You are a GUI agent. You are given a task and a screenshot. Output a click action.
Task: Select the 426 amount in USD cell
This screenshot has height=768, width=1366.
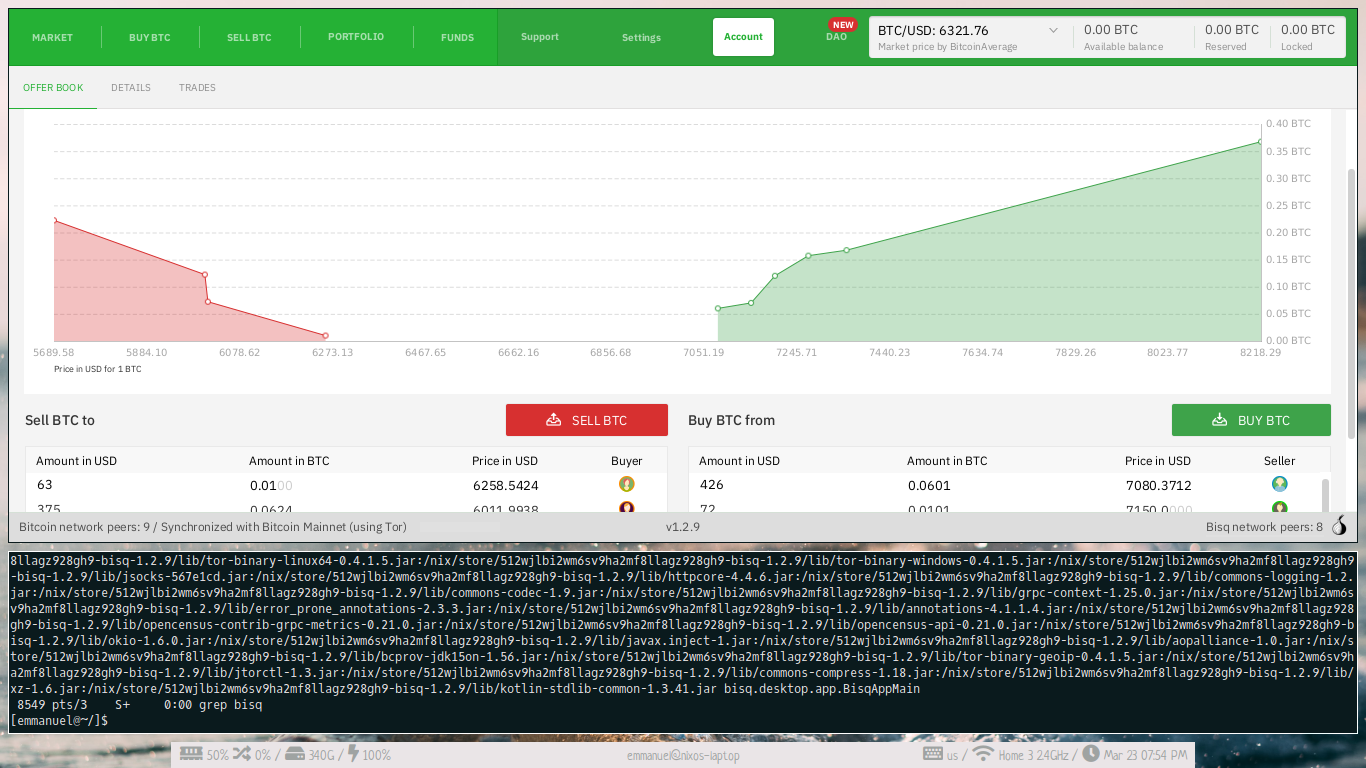(711, 485)
